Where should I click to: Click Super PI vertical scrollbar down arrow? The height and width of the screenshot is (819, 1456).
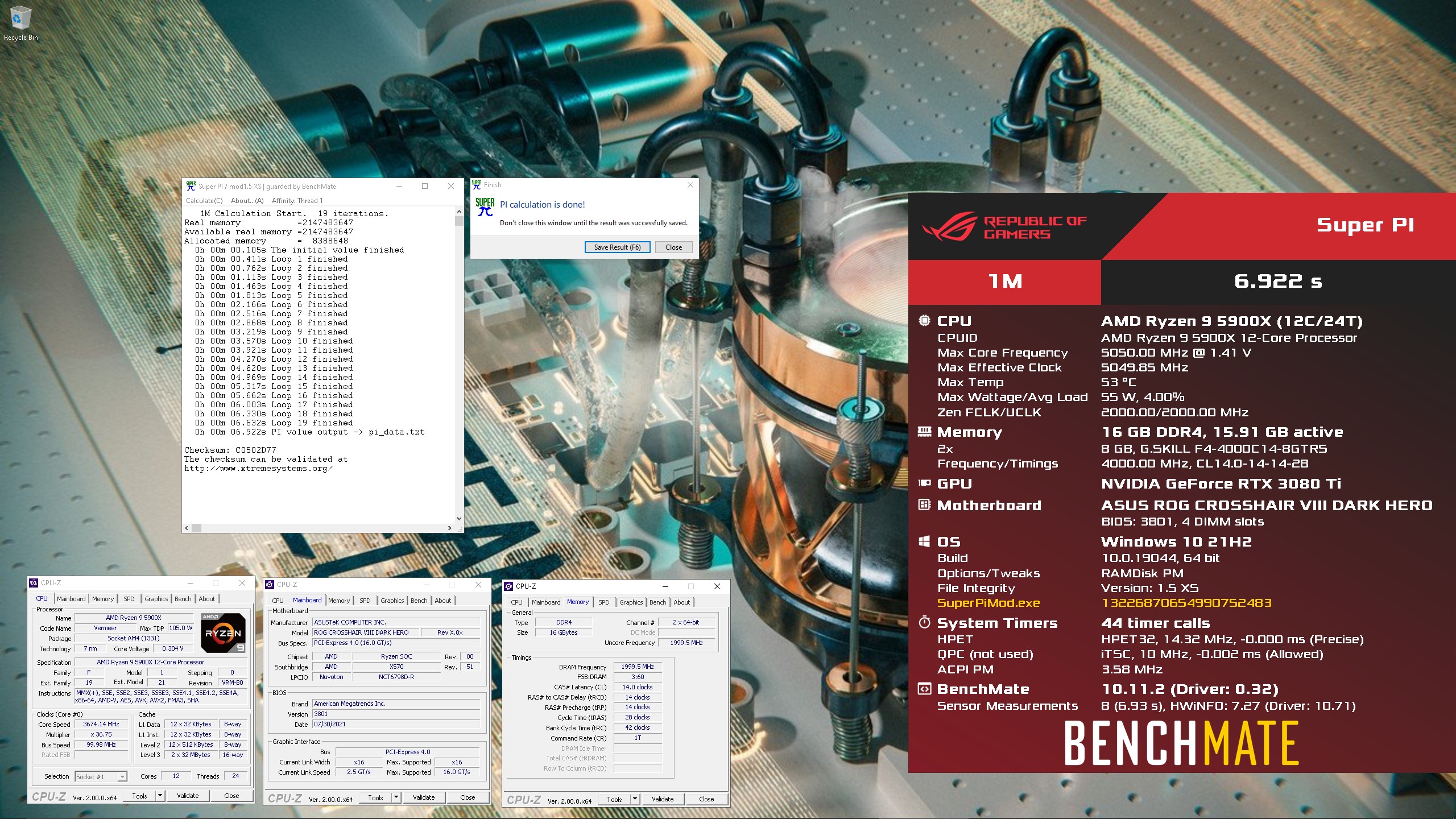[459, 519]
